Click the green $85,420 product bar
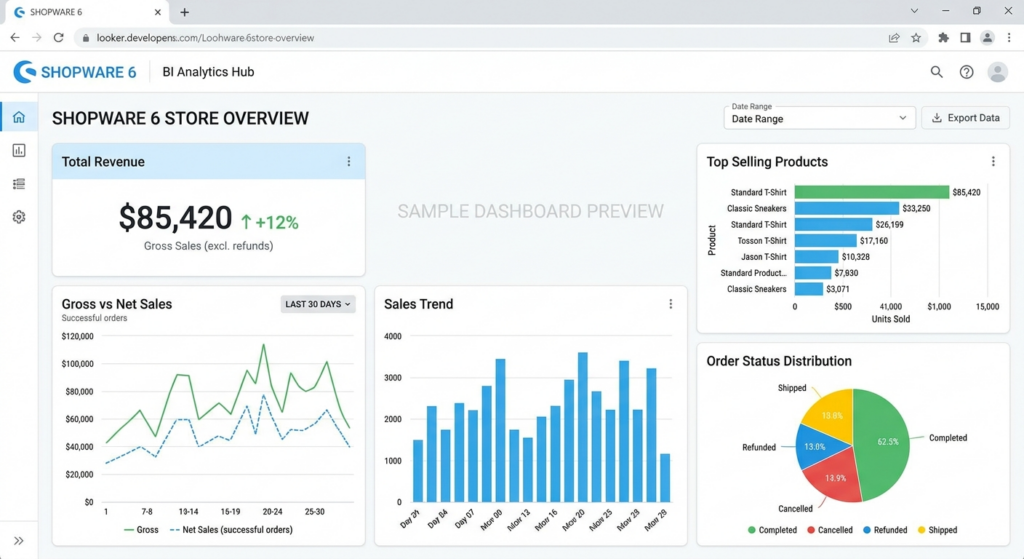 (872, 192)
